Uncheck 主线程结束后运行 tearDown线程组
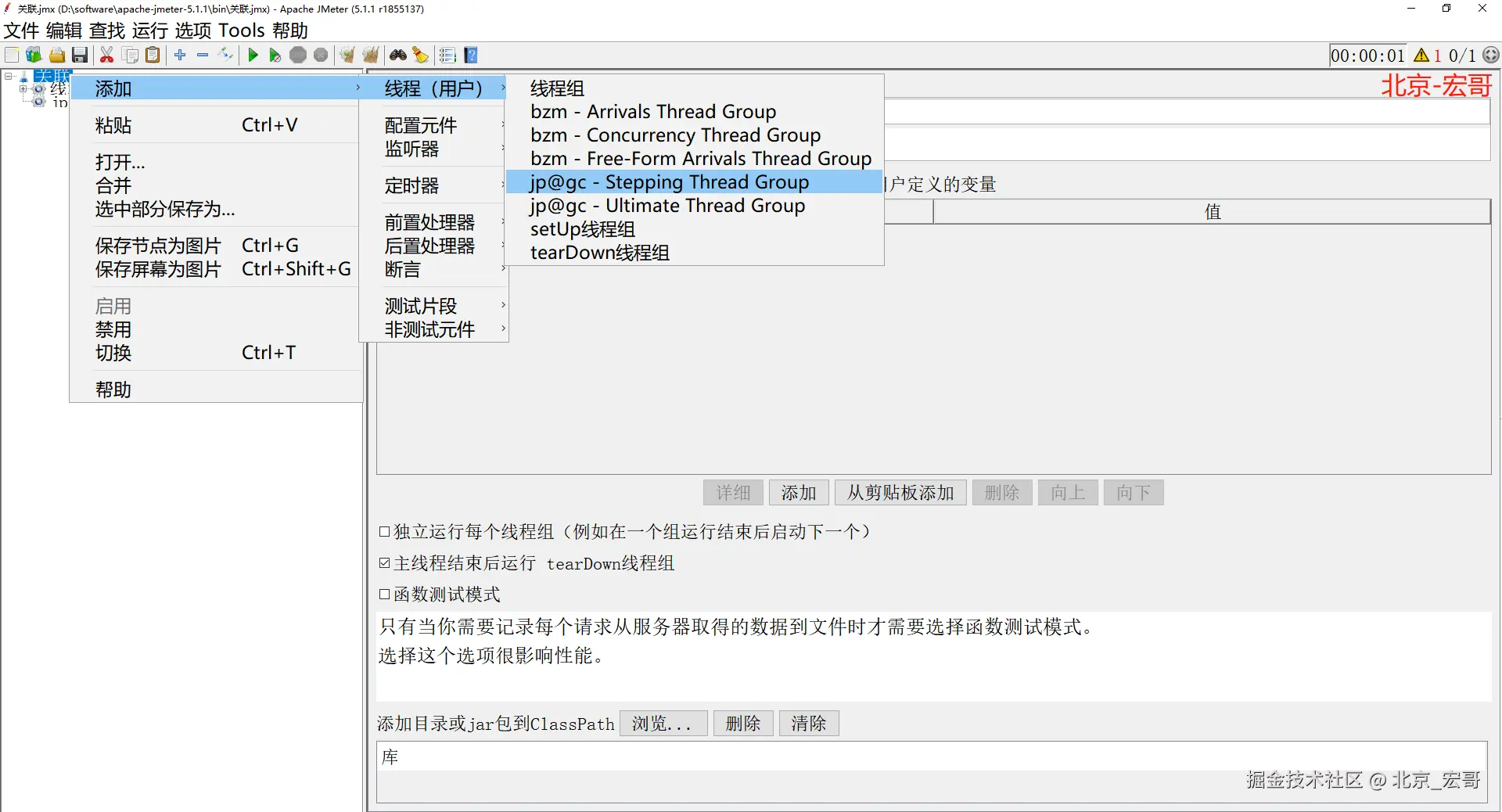 pyautogui.click(x=384, y=563)
